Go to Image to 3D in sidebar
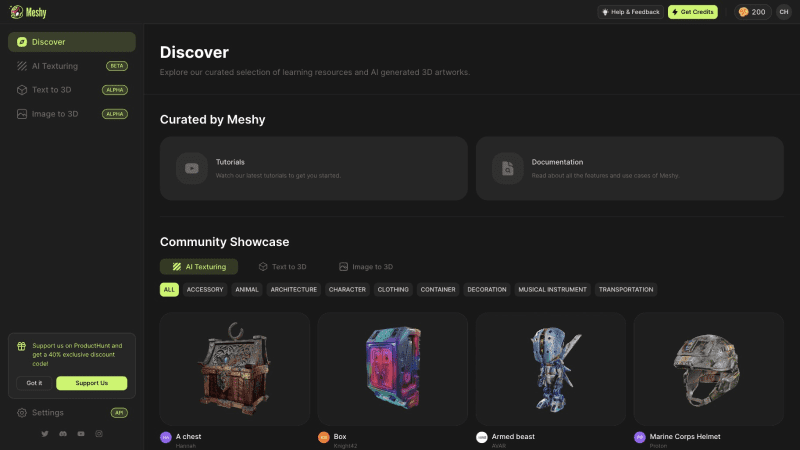The height and width of the screenshot is (450, 800). click(54, 114)
